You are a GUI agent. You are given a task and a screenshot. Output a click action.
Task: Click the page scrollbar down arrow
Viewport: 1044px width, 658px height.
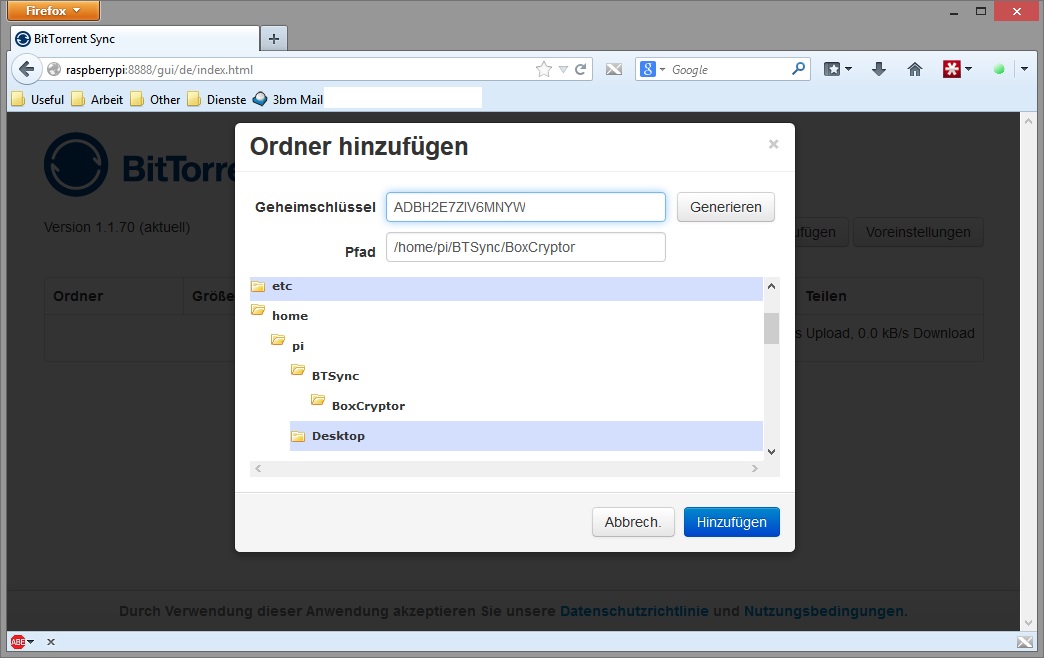pos(1028,623)
